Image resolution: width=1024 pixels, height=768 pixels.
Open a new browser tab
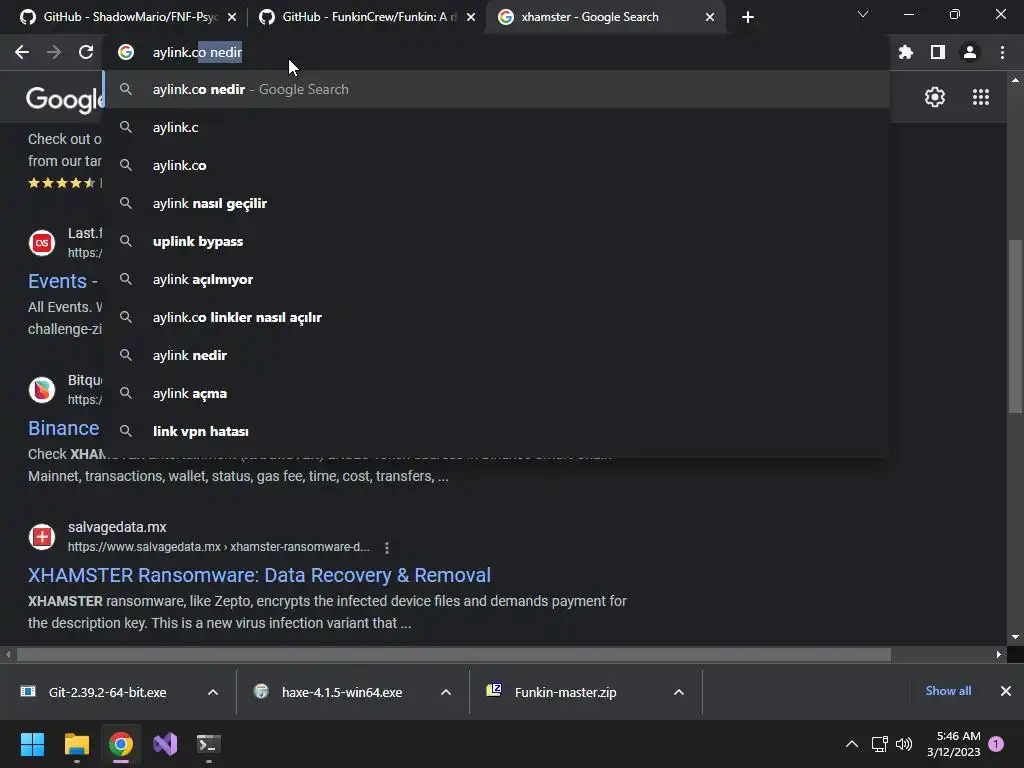coord(748,17)
